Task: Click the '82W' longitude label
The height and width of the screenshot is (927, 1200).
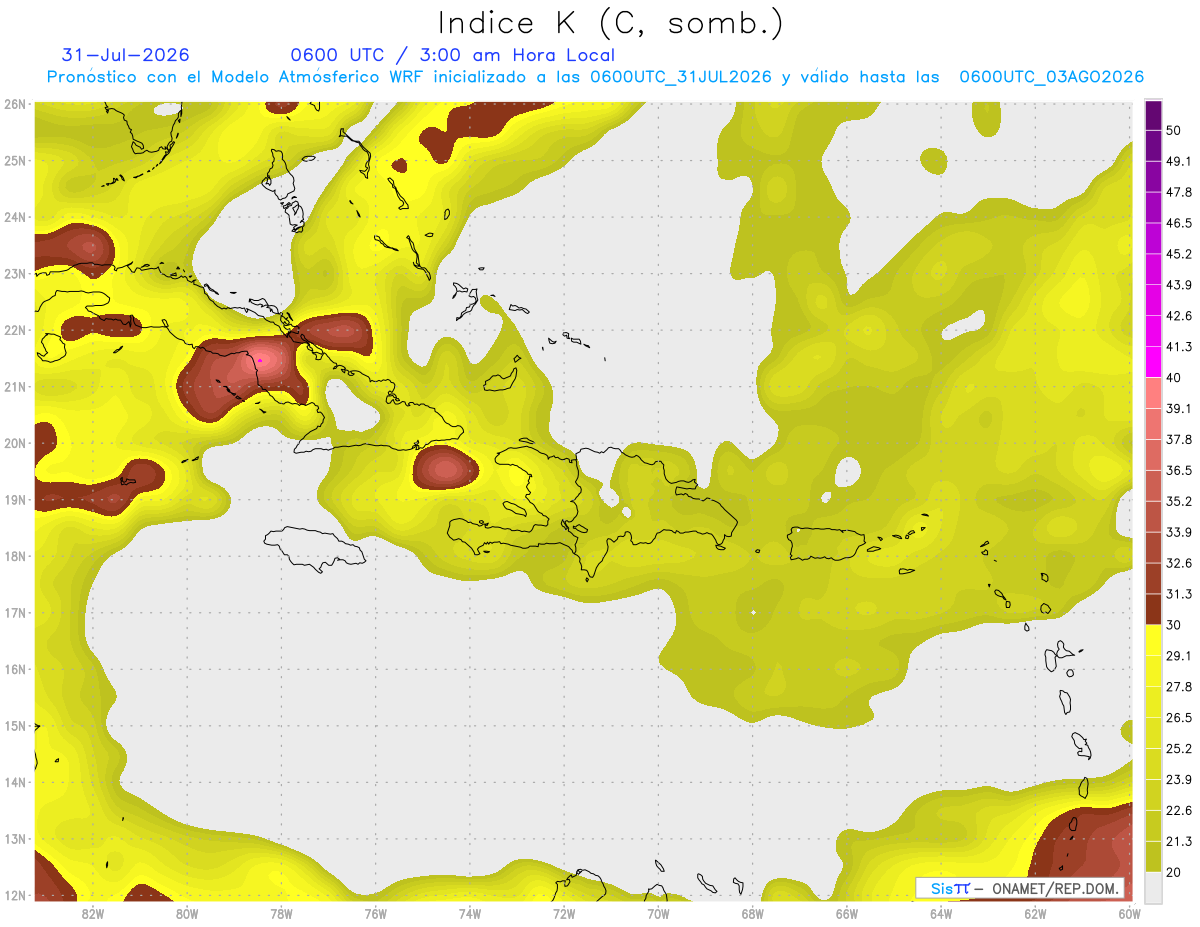Action: click(x=92, y=913)
